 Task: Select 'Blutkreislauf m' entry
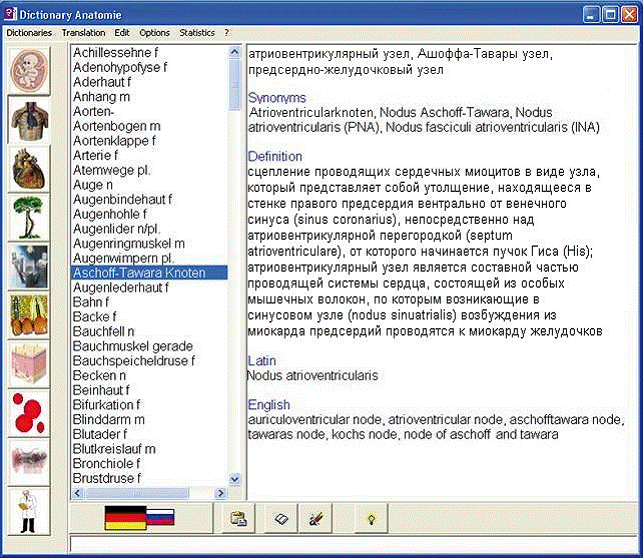point(114,449)
